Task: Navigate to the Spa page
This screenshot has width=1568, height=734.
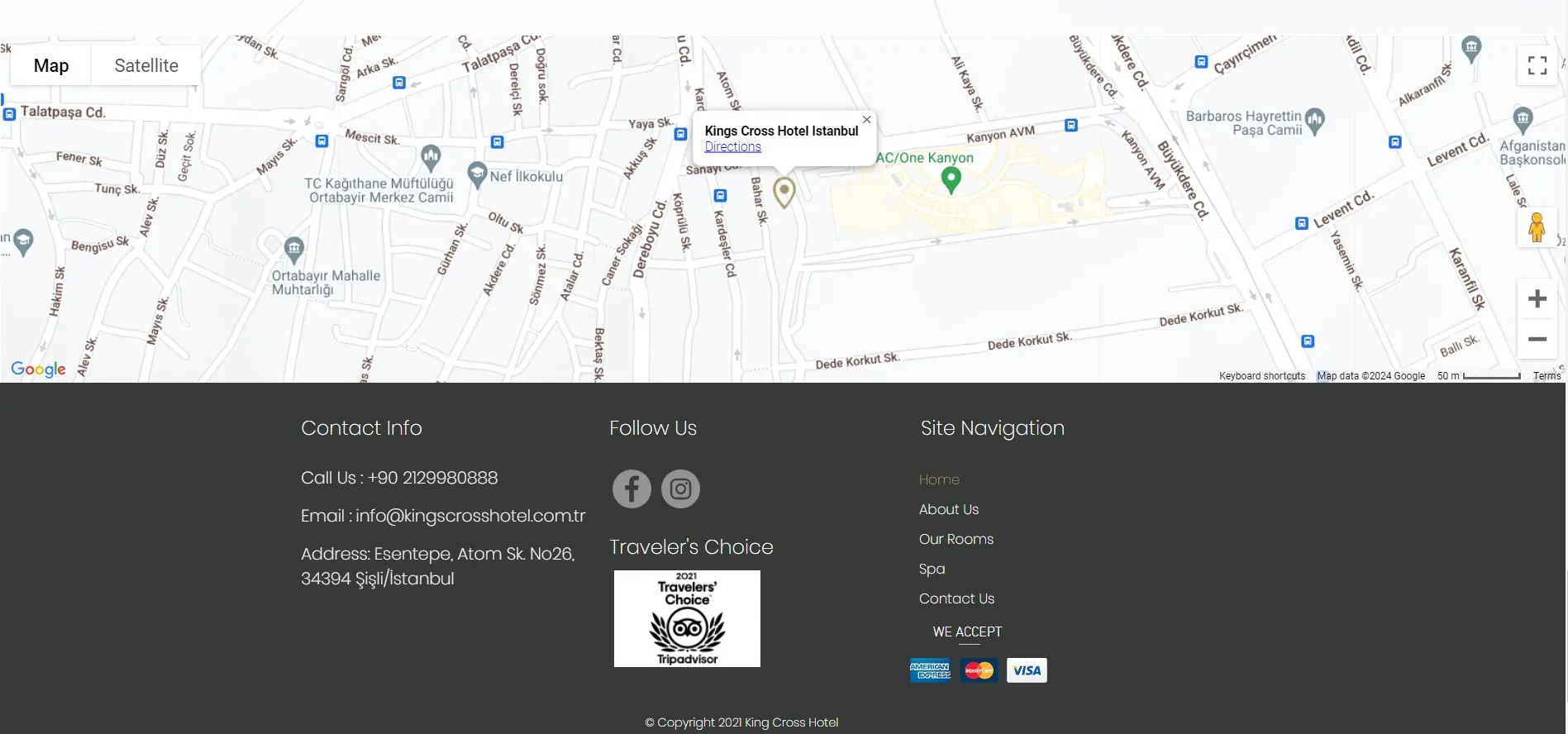Action: tap(932, 569)
